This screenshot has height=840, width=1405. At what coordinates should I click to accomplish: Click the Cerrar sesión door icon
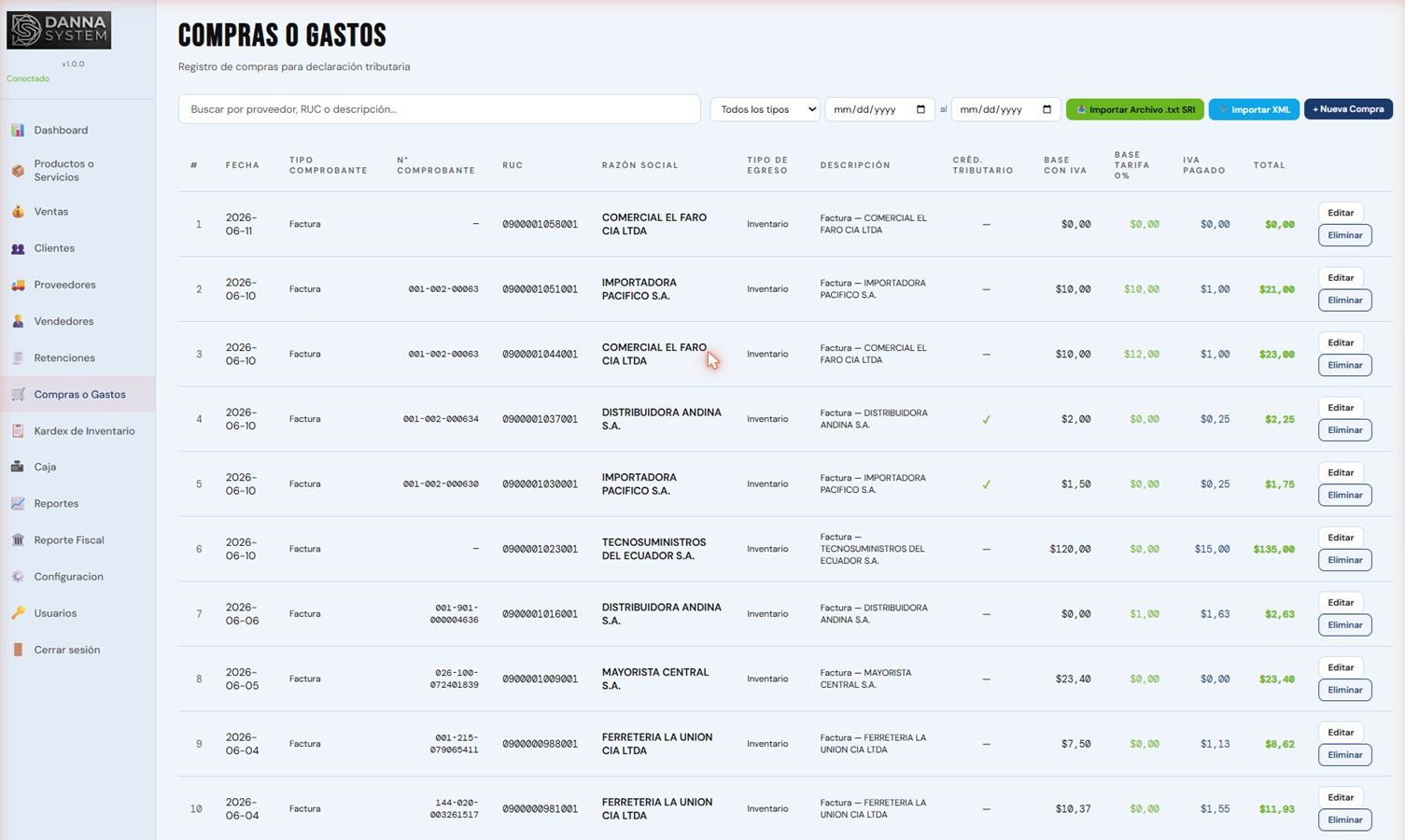point(18,650)
